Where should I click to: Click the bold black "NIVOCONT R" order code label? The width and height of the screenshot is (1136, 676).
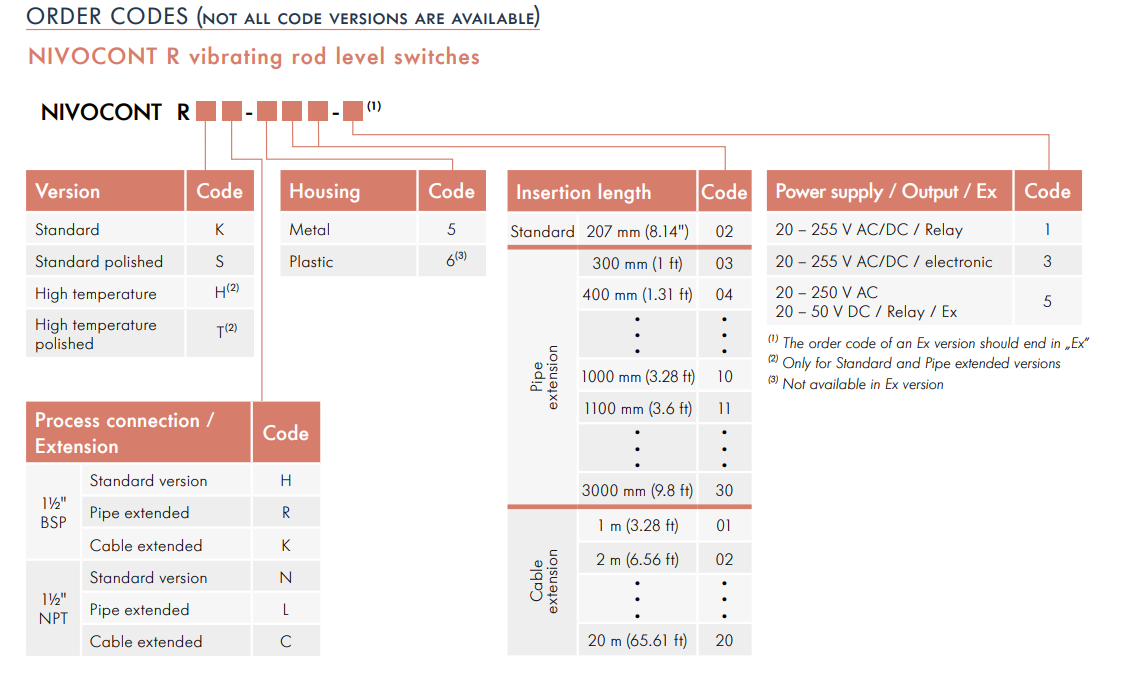click(x=115, y=112)
